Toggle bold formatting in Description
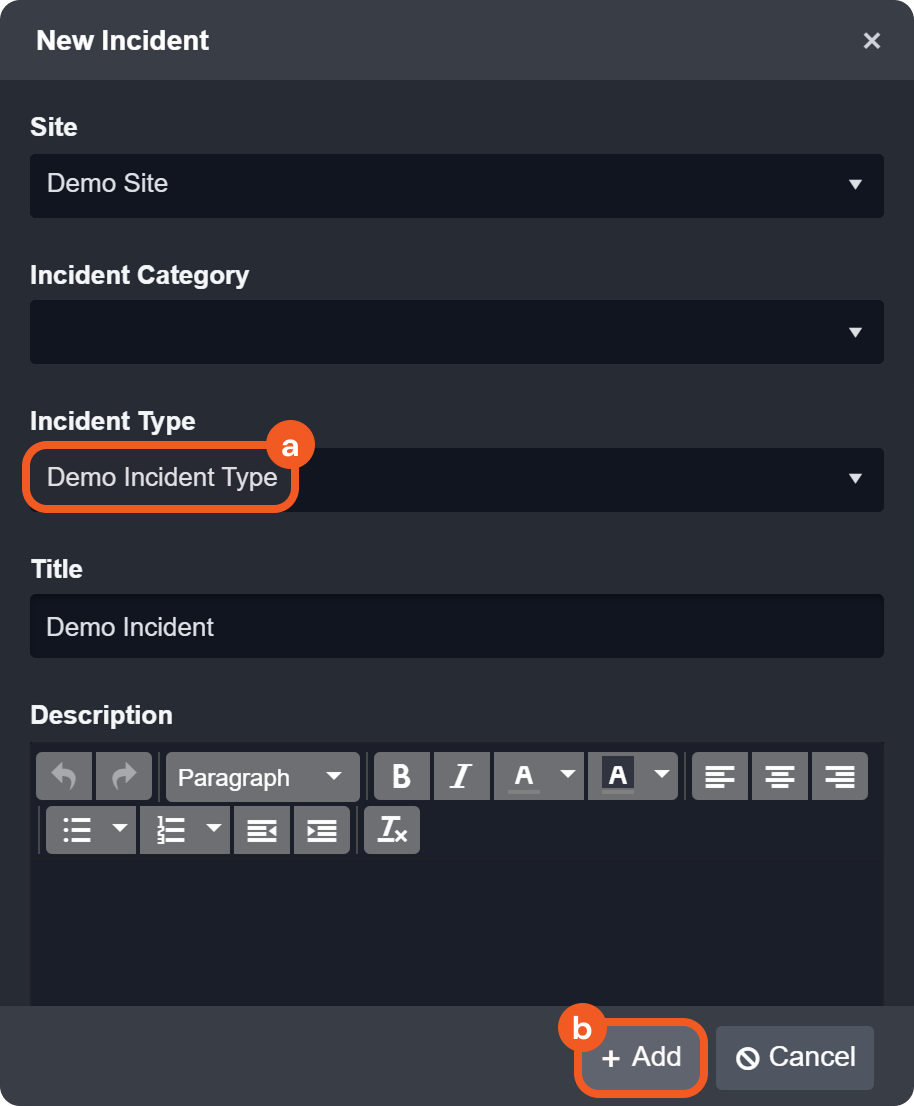 [402, 777]
